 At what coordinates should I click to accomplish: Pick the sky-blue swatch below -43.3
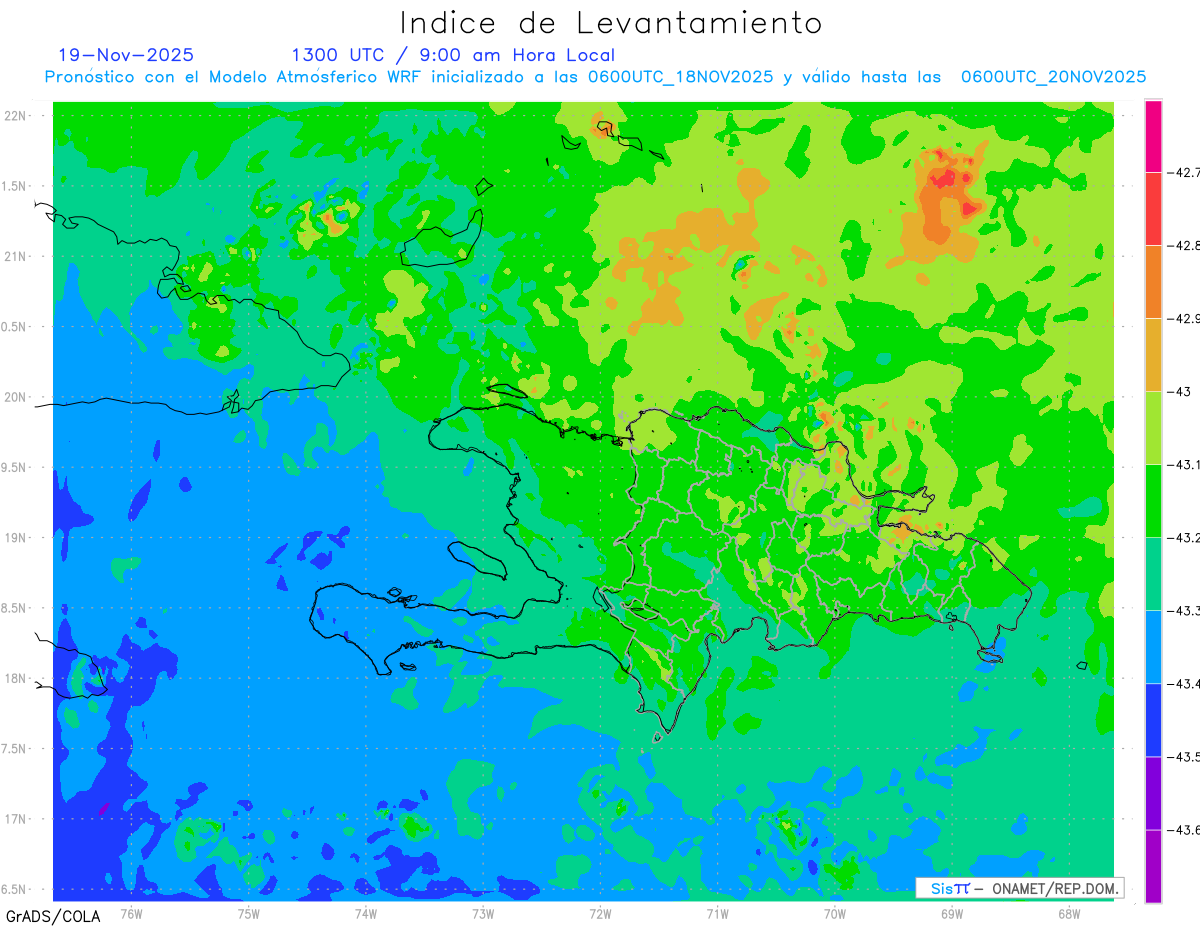pyautogui.click(x=1153, y=647)
